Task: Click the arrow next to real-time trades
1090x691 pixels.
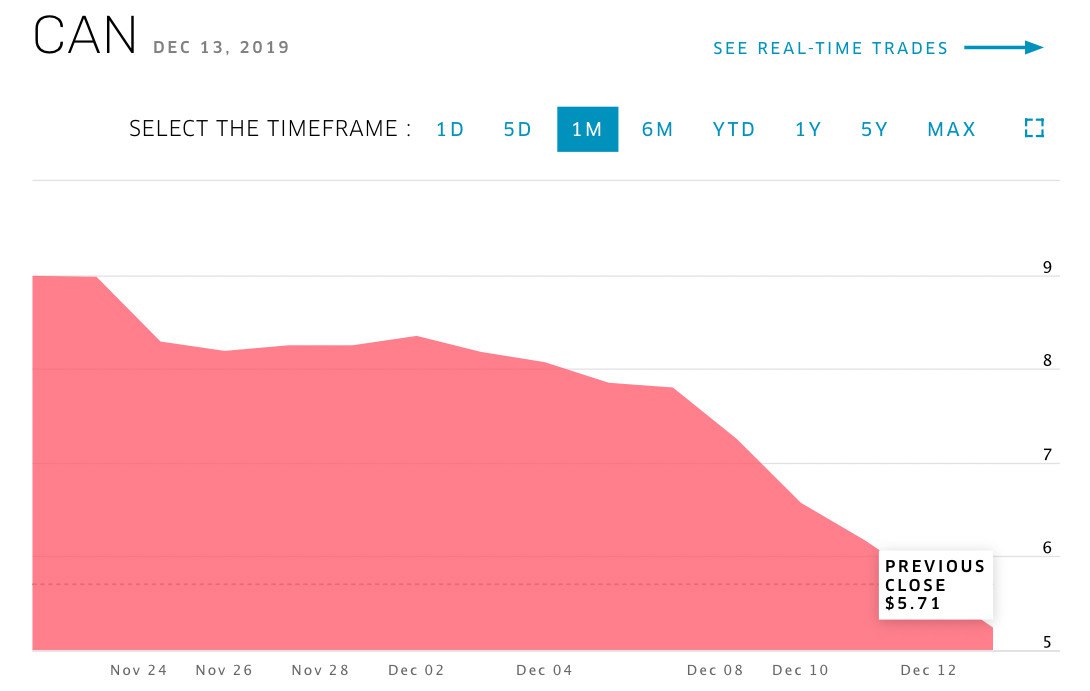Action: pos(1004,47)
